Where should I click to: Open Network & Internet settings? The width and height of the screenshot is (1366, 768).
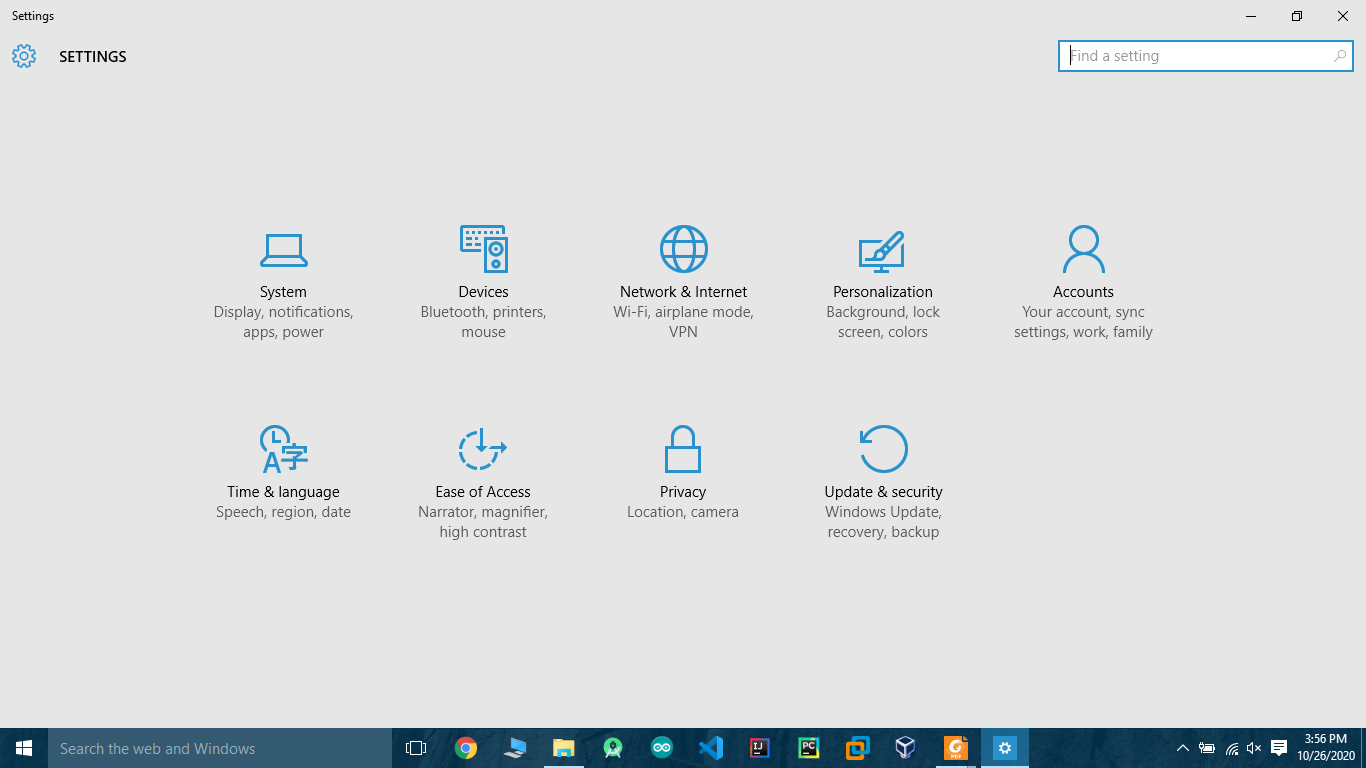pos(683,283)
